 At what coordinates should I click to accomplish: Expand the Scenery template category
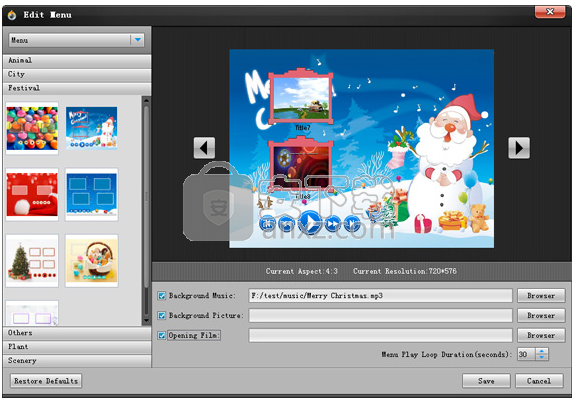[x=77, y=360]
